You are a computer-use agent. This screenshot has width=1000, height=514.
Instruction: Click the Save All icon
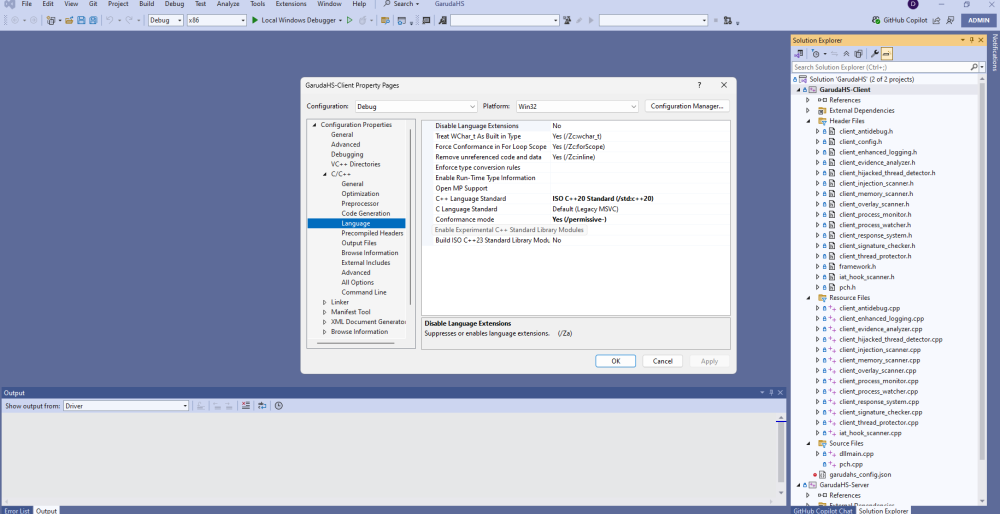tap(93, 20)
